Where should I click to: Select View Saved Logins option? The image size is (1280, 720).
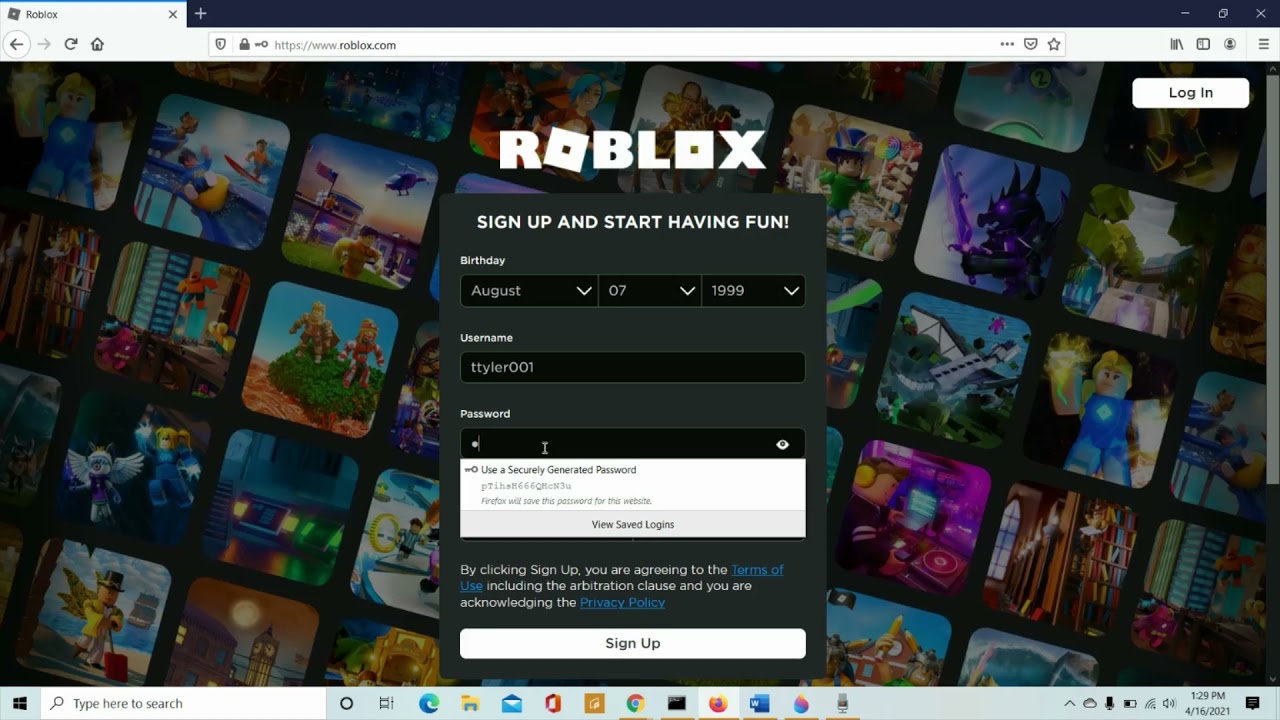point(632,524)
